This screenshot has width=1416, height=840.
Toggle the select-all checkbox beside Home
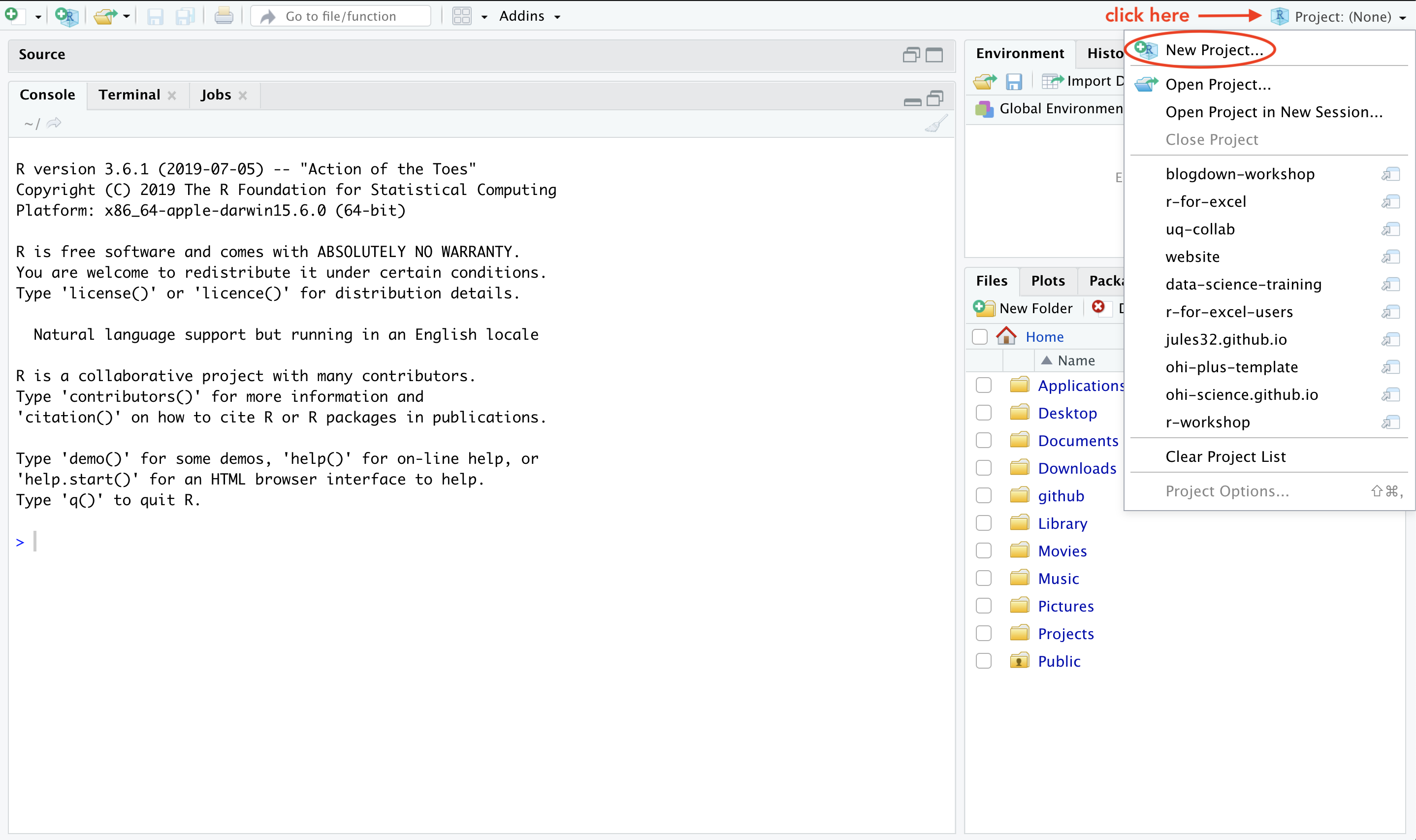(980, 337)
